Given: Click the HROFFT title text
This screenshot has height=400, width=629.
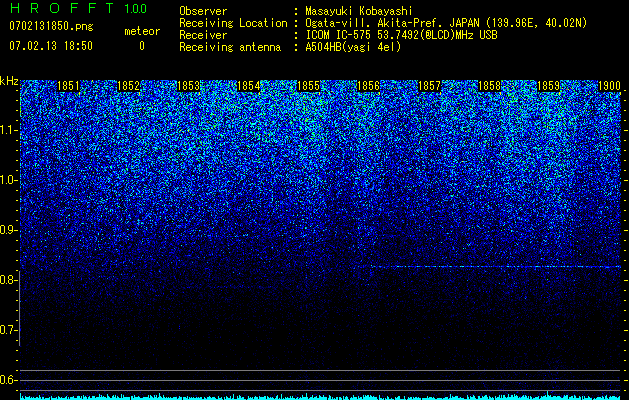Looking at the screenshot, I should click(x=62, y=8).
